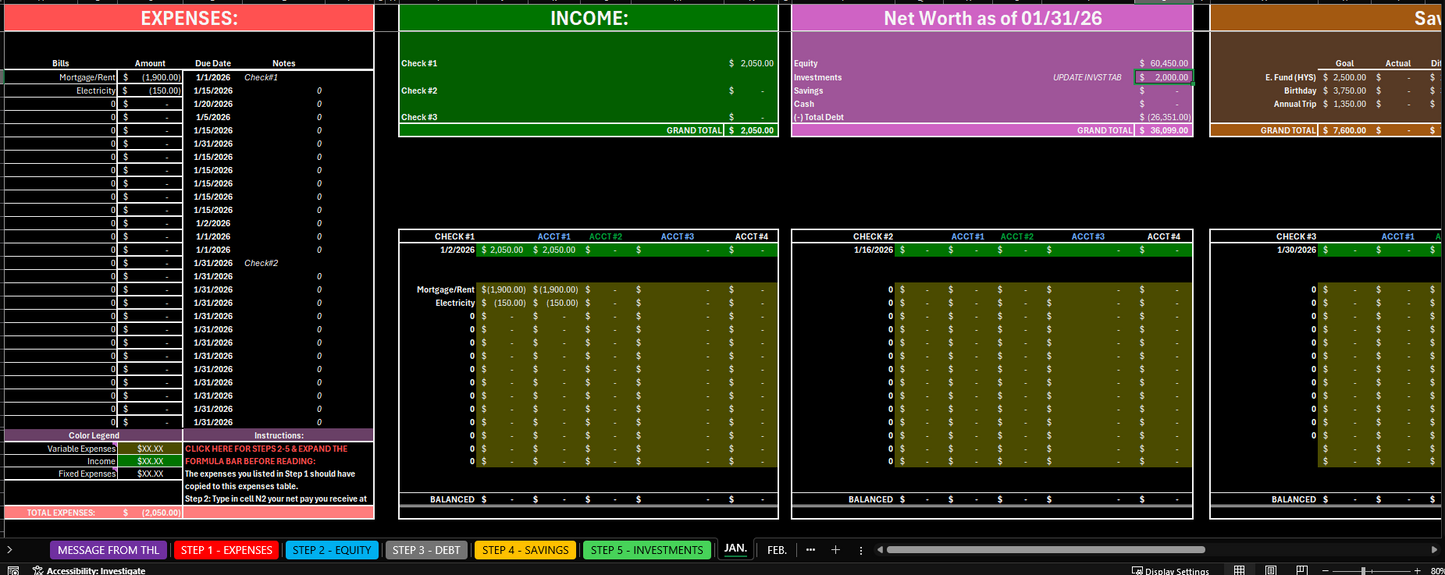Go to STEP 3 - DEBT sheet
The height and width of the screenshot is (575, 1445).
coord(427,550)
